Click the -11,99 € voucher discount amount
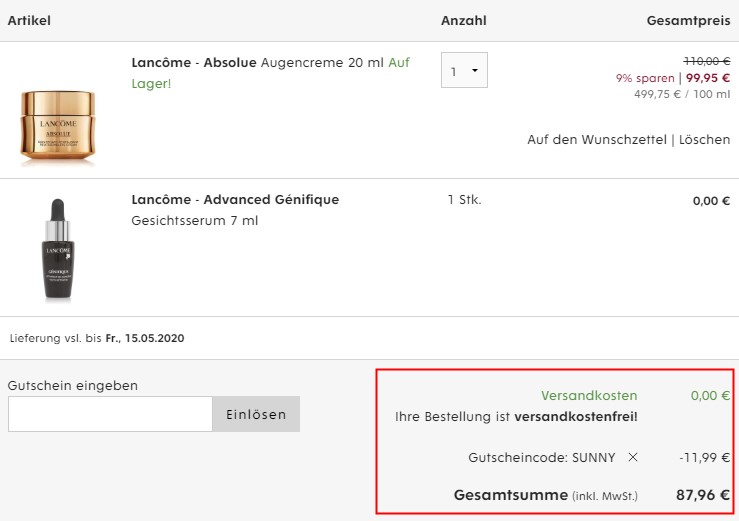This screenshot has width=739, height=521. click(x=705, y=457)
